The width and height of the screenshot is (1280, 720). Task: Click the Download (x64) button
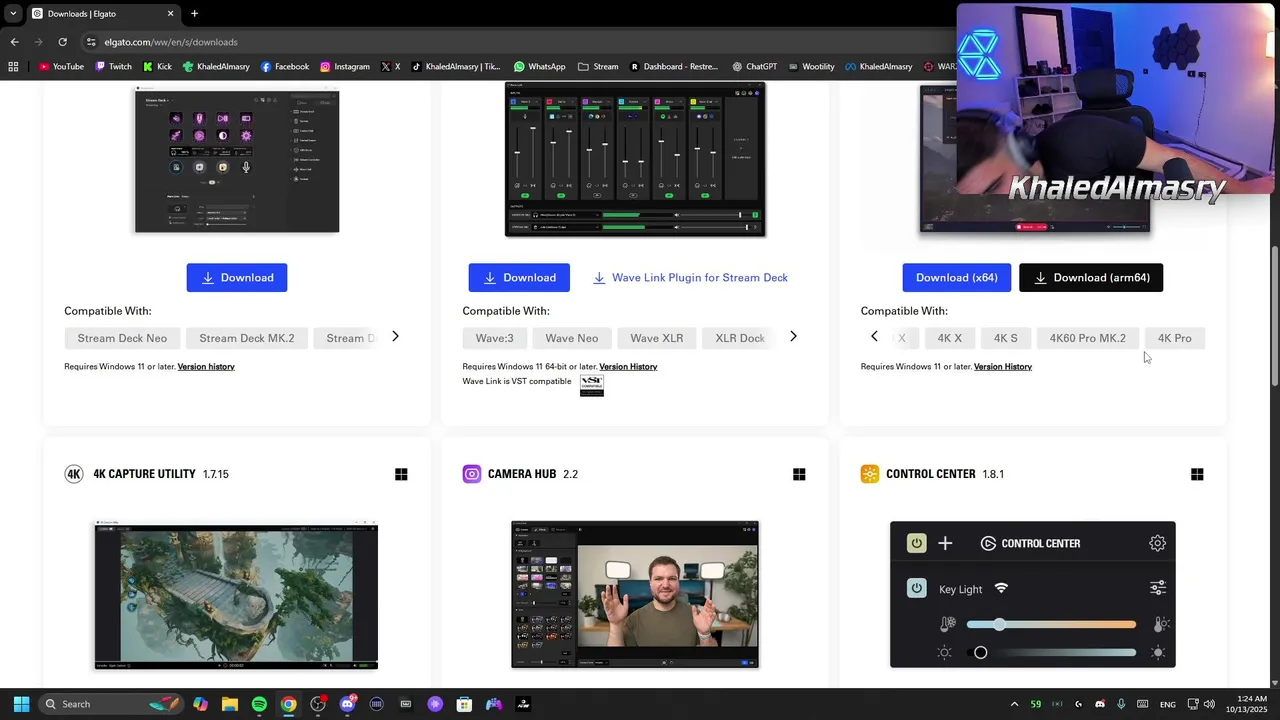(x=957, y=278)
